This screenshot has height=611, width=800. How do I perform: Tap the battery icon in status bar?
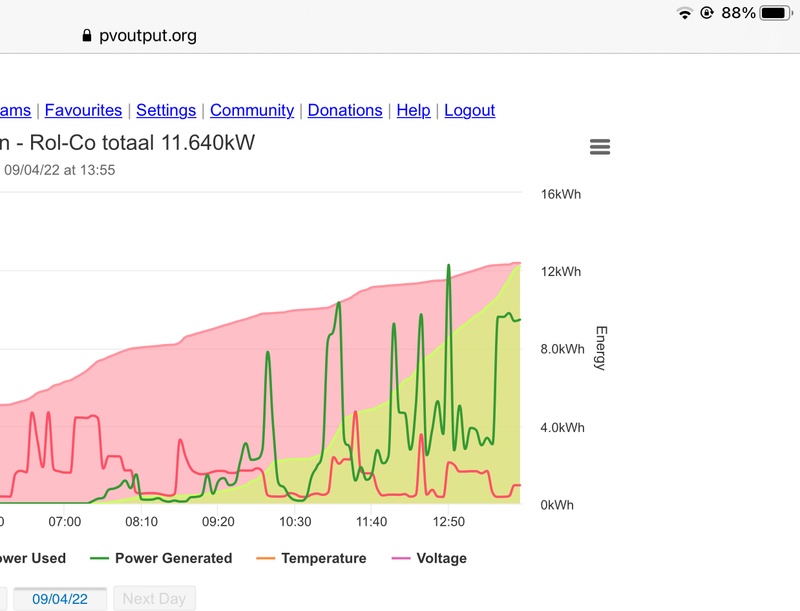[776, 13]
